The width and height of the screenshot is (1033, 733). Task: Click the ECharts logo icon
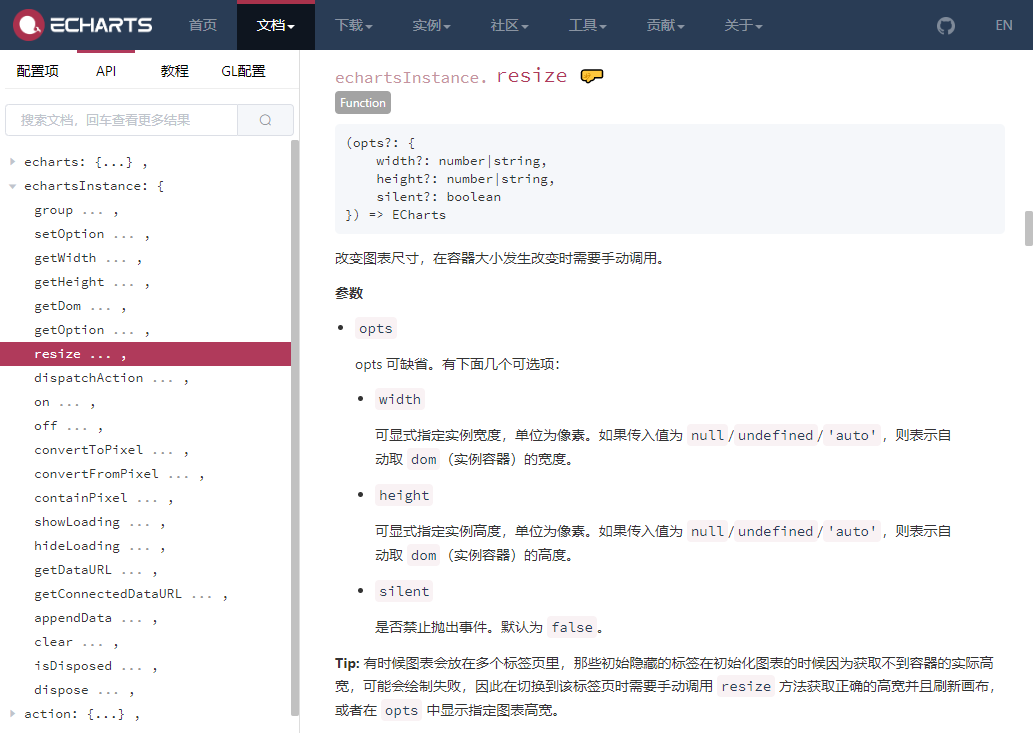(27, 25)
